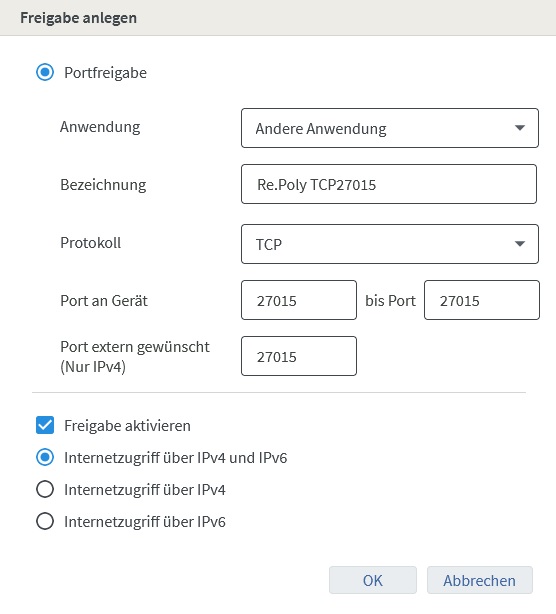Choose Internetzugriff über IPv4 only

tap(45, 489)
